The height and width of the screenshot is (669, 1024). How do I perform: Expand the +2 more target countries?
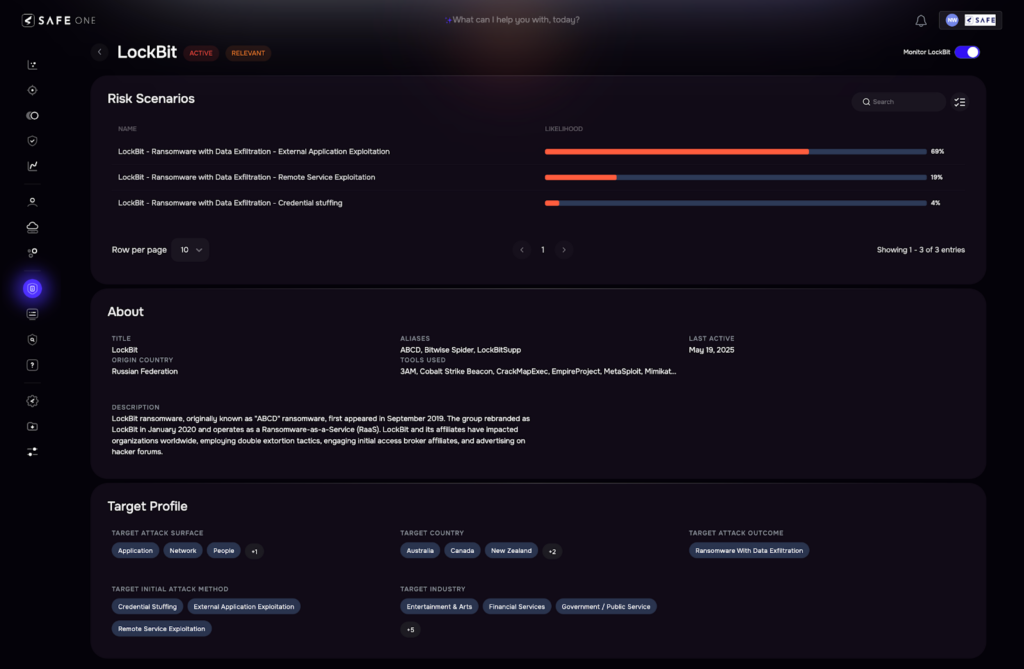[552, 551]
